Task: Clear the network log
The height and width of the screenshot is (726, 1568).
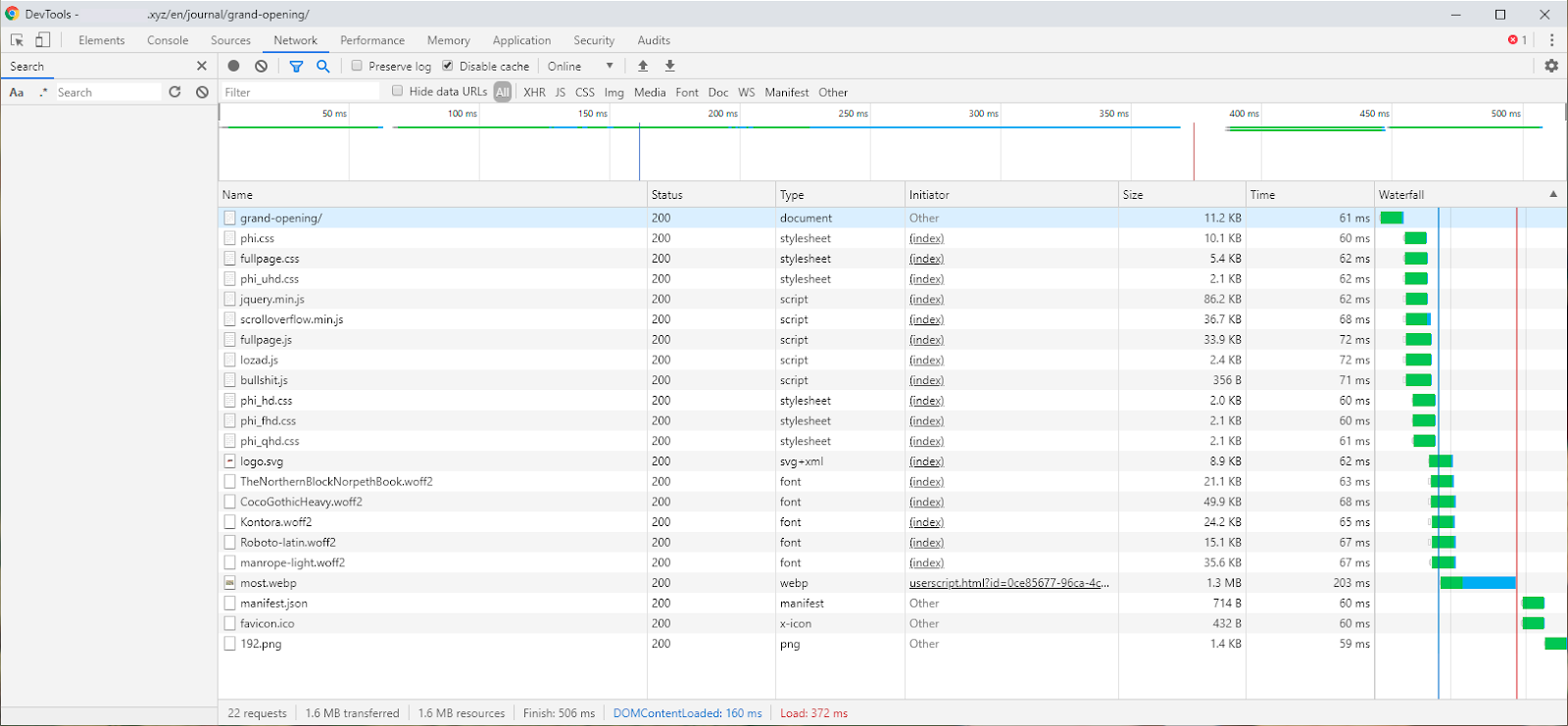Action: point(261,66)
